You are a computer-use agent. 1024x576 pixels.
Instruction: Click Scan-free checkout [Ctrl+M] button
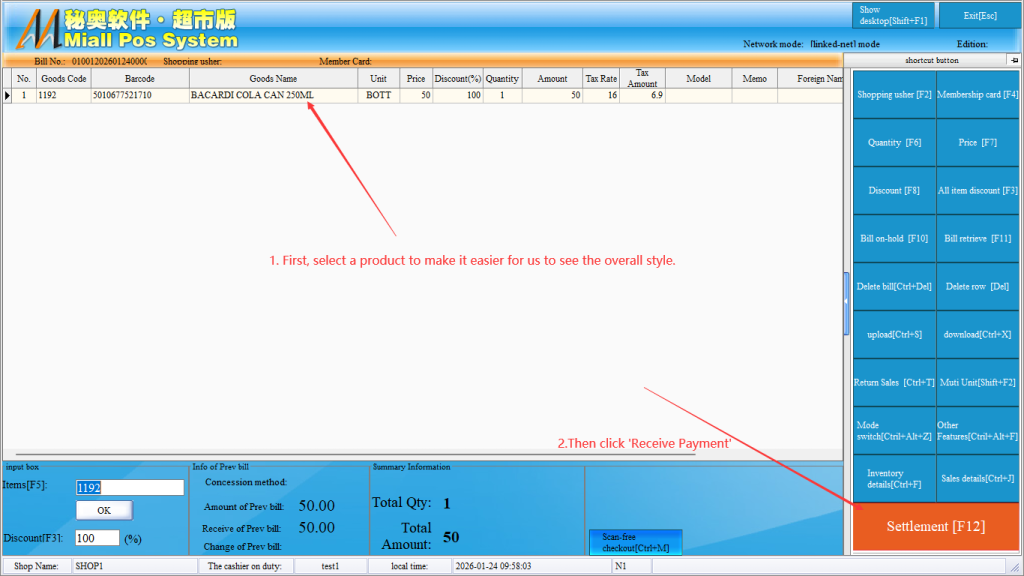[635, 543]
